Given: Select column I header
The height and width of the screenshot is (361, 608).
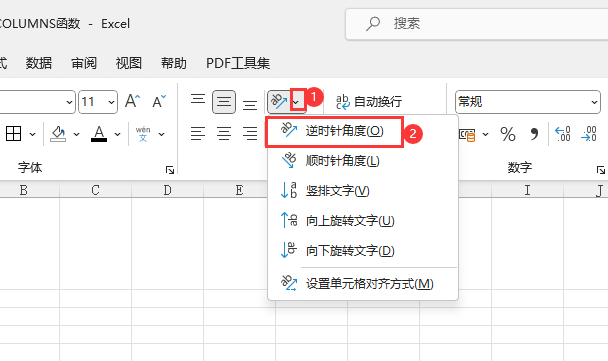Looking at the screenshot, I should 527,190.
